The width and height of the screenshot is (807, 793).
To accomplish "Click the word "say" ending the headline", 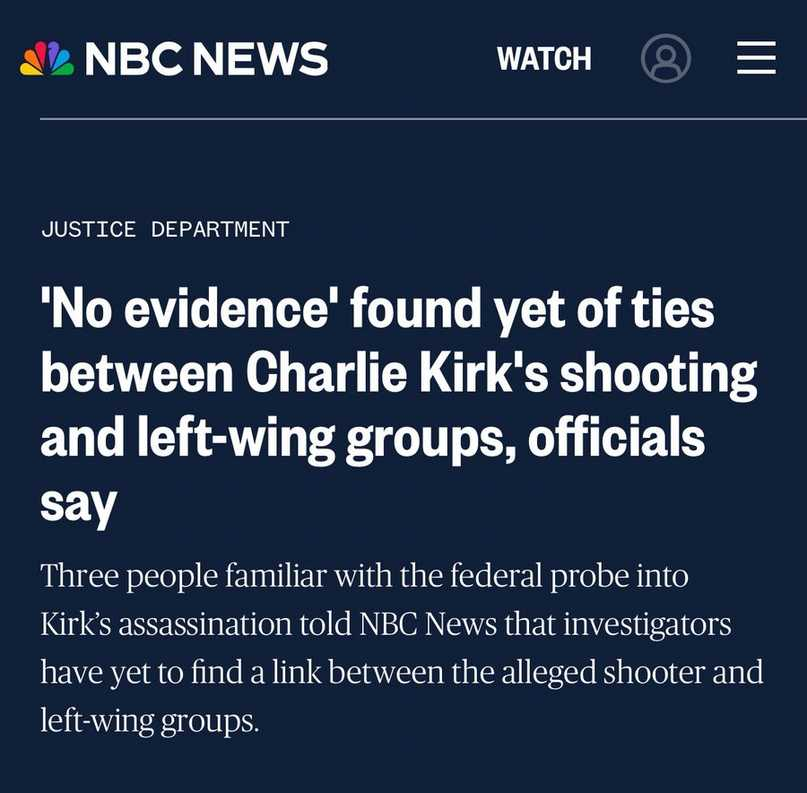I will pyautogui.click(x=78, y=503).
